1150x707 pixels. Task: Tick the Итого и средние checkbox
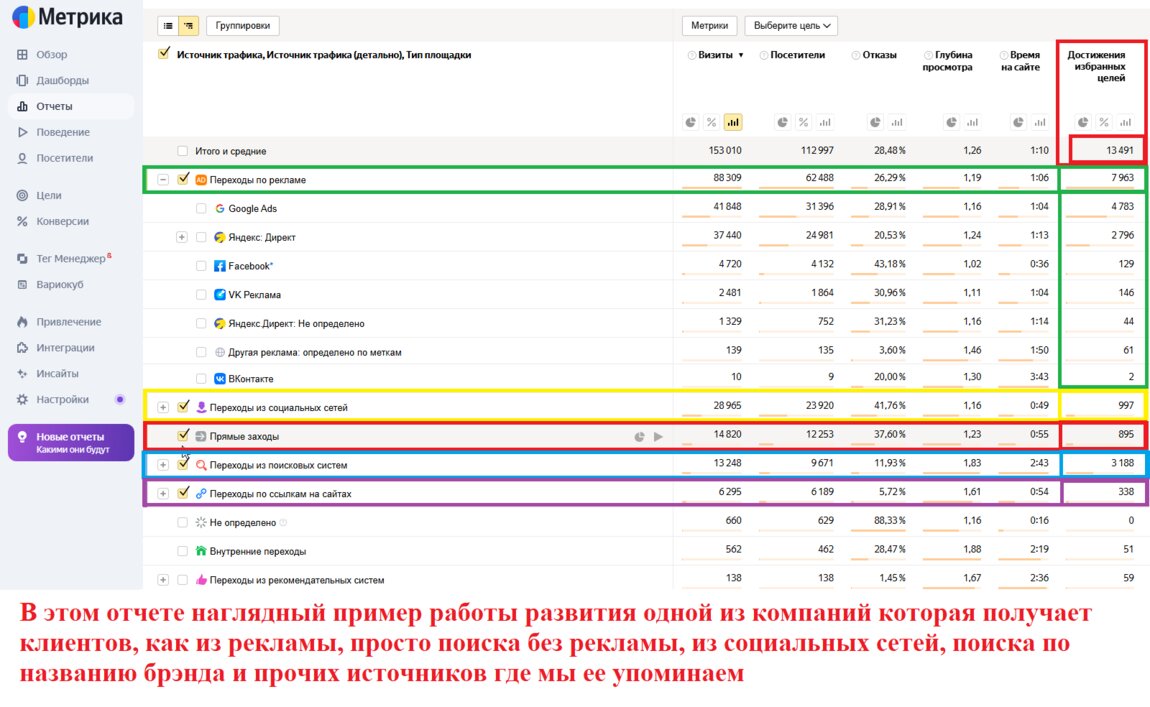pos(182,151)
